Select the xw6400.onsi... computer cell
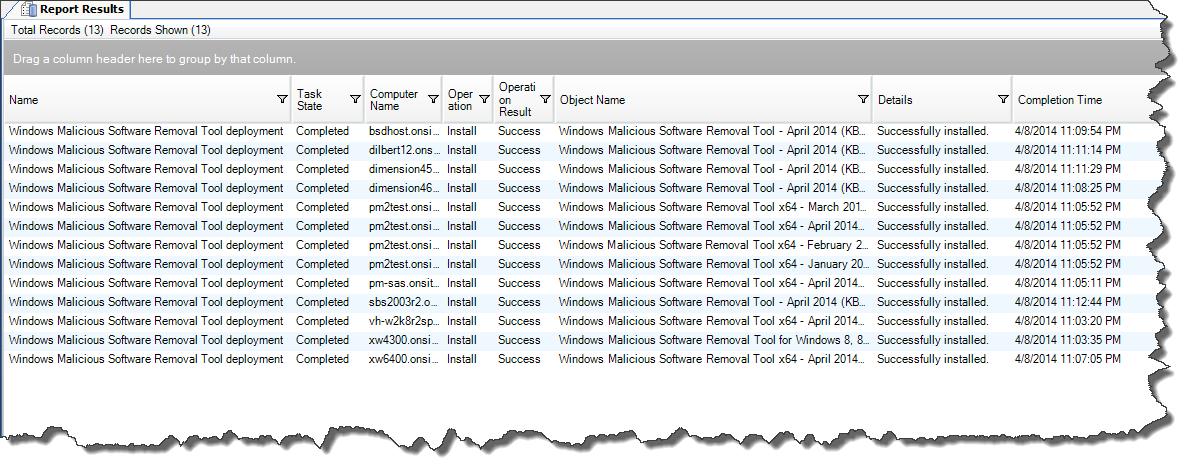1192x472 pixels. pos(404,359)
